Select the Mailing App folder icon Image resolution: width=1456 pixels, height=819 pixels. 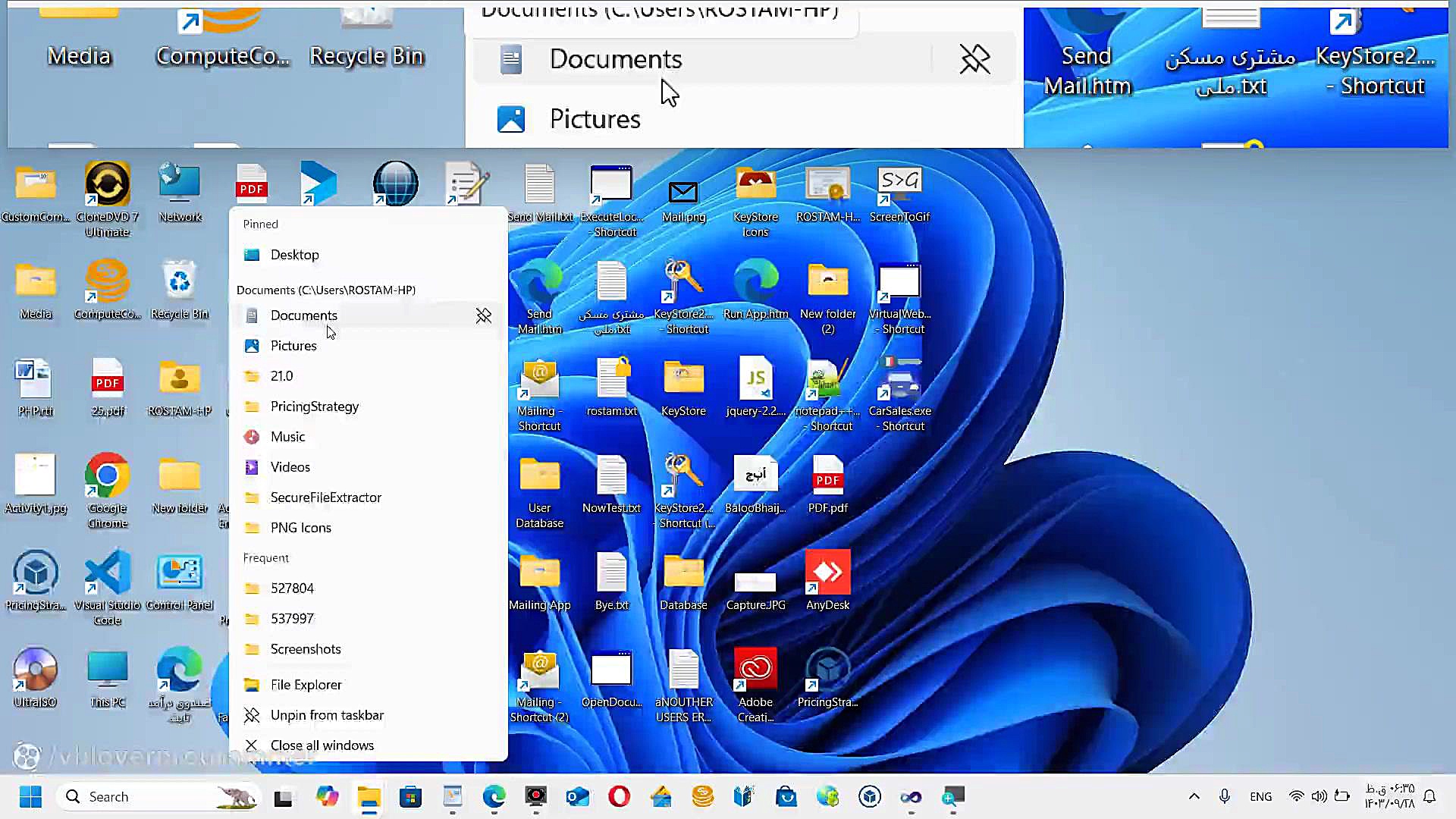tap(539, 581)
